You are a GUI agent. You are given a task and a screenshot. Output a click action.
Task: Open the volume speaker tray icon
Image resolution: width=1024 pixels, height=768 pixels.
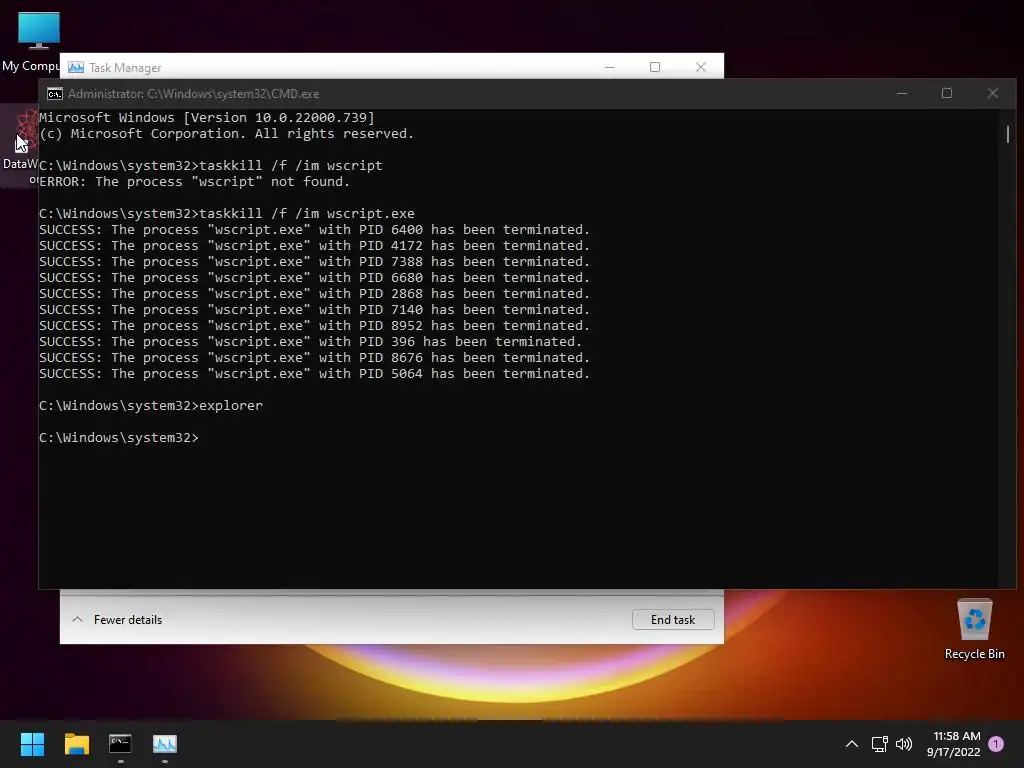(x=904, y=744)
